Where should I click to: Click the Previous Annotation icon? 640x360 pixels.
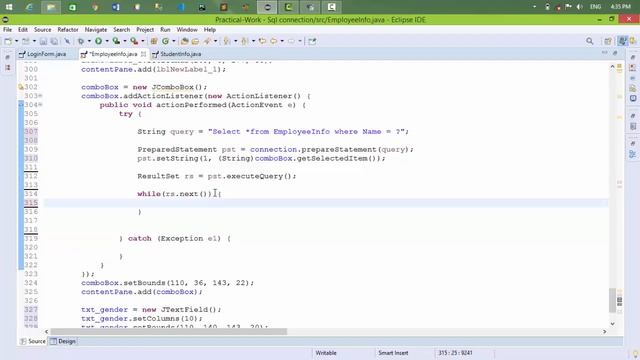245,41
